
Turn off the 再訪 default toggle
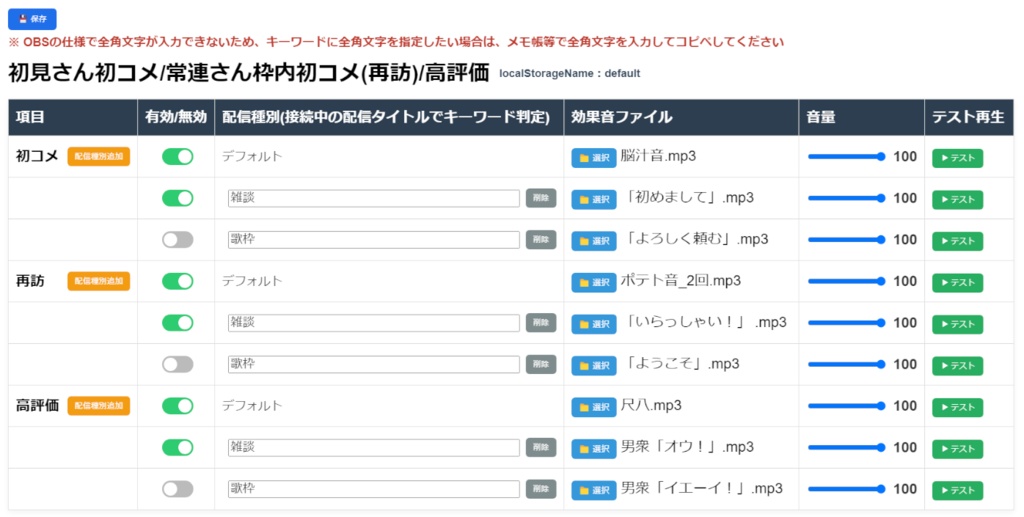click(178, 282)
